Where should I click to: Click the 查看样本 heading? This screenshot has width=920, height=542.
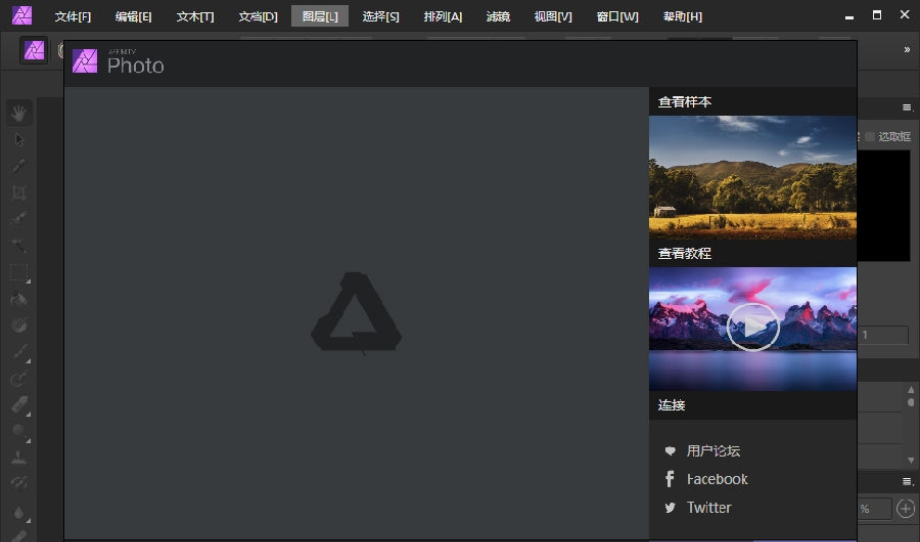tap(684, 101)
